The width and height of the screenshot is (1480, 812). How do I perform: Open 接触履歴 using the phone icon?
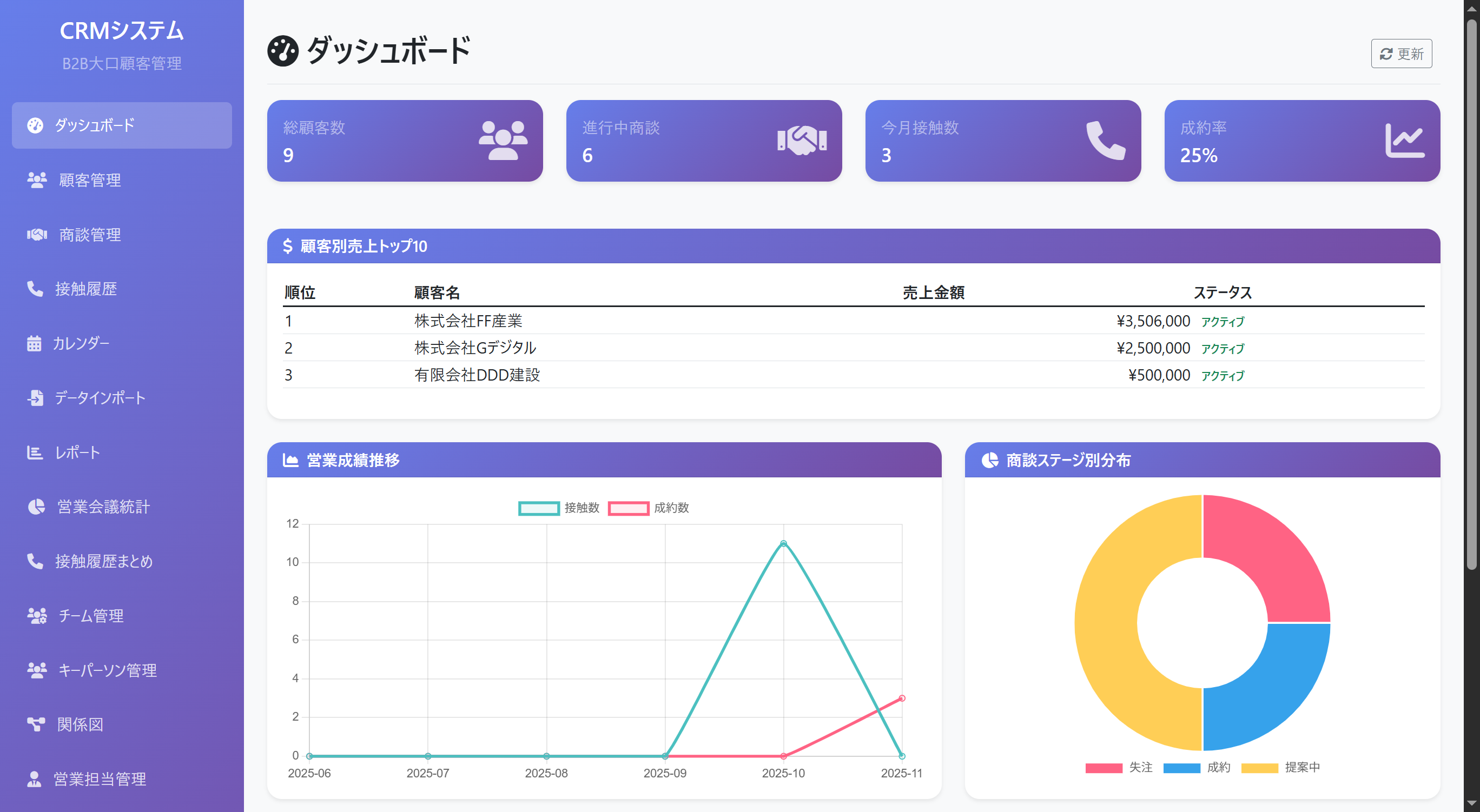pyautogui.click(x=35, y=289)
